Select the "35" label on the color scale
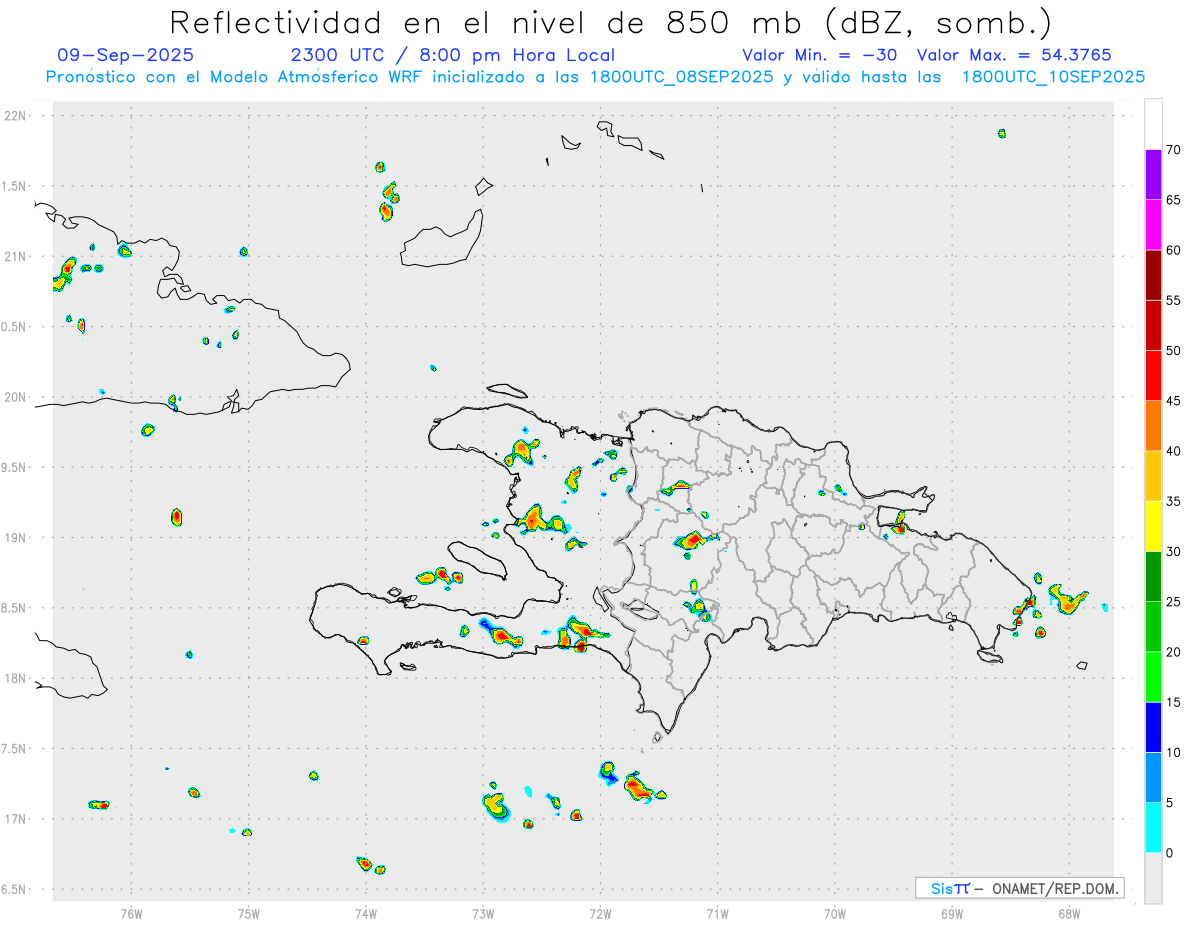The image size is (1200, 927). pos(1173,501)
